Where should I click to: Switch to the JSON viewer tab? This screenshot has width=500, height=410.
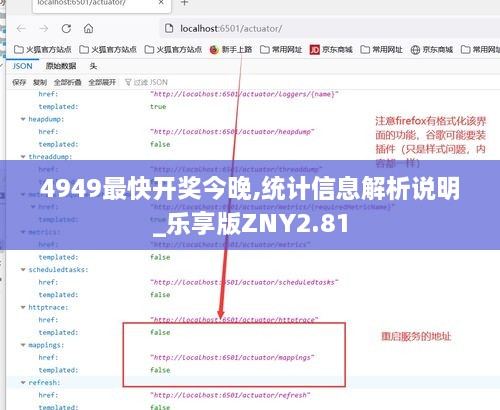coord(22,66)
